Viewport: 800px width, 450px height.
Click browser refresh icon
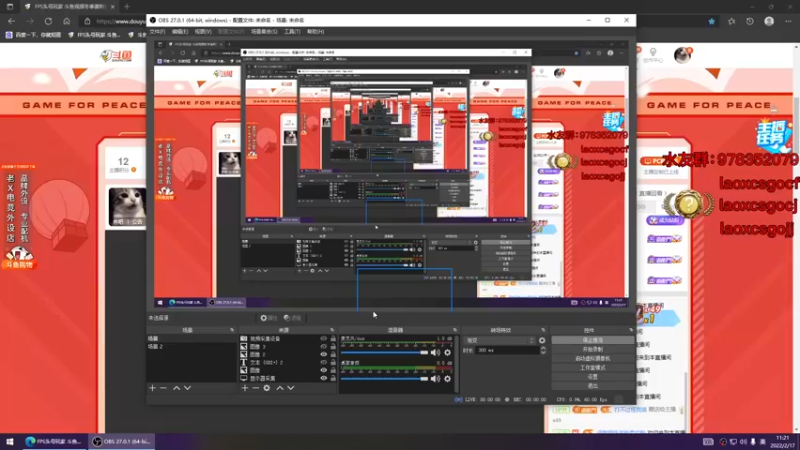pos(48,21)
